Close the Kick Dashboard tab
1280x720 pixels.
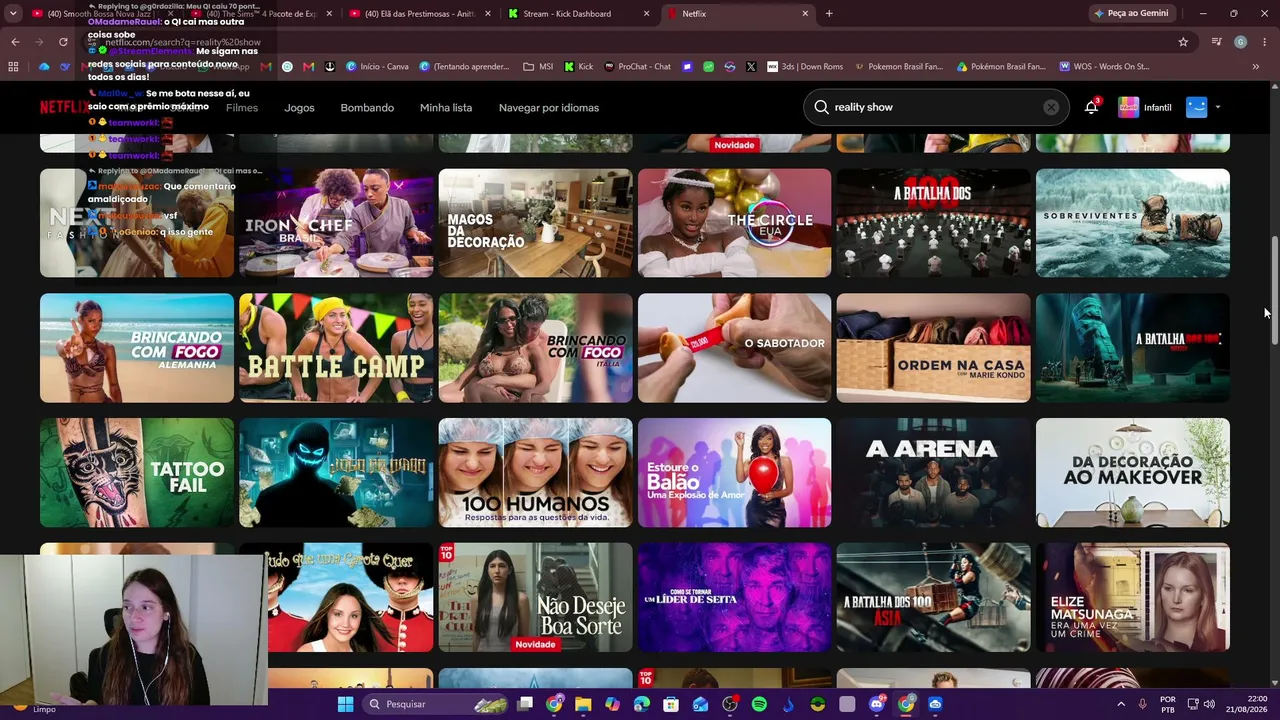pos(646,14)
